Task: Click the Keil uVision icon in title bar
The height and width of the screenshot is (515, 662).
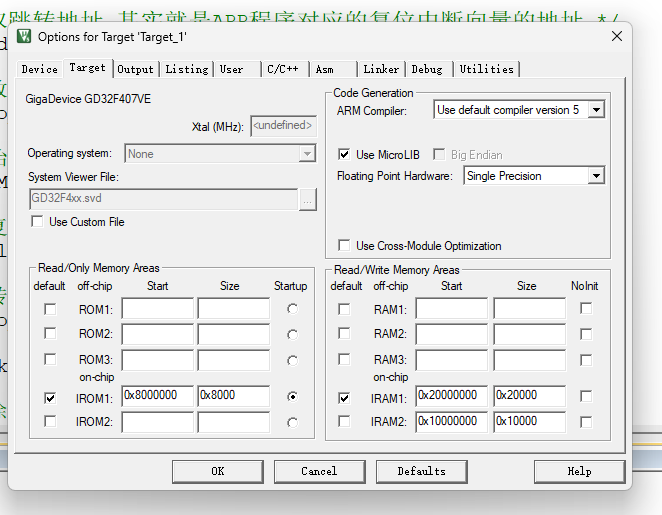Action: pos(24,36)
